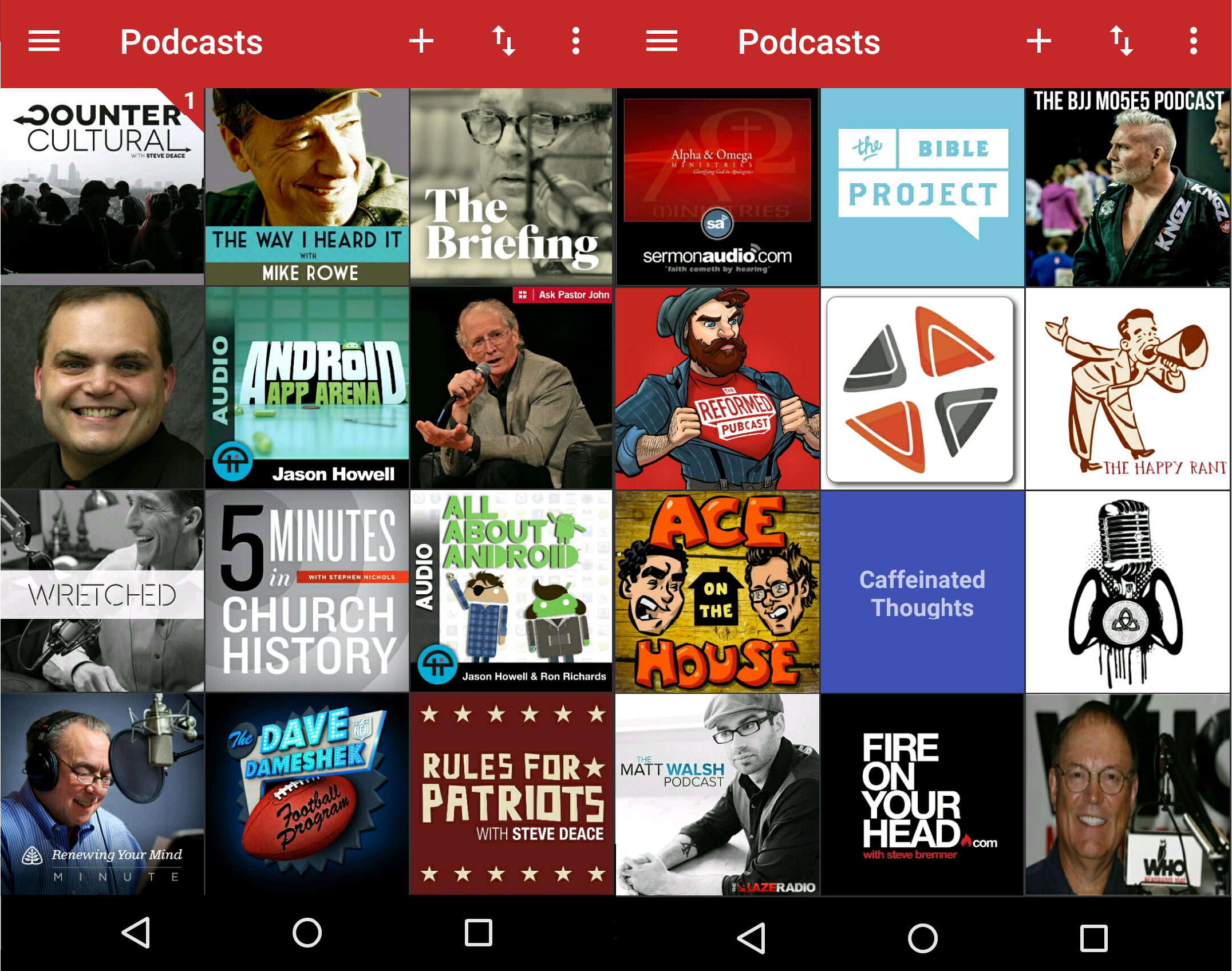This screenshot has height=971, width=1232.
Task: Open The Dave Dameshek Football Program
Action: pos(307,794)
